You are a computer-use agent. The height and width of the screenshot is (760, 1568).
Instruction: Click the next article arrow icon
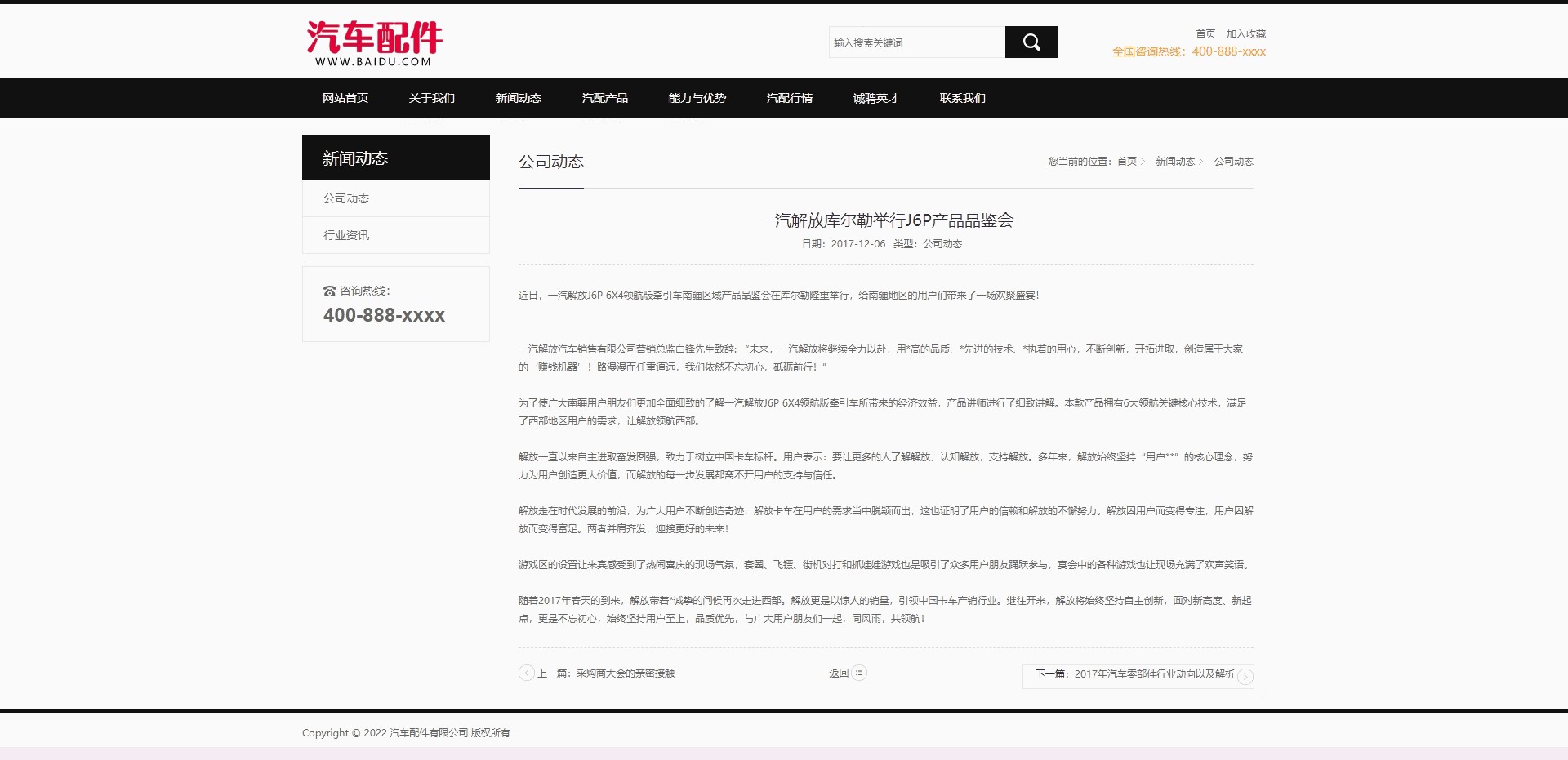click(1245, 677)
